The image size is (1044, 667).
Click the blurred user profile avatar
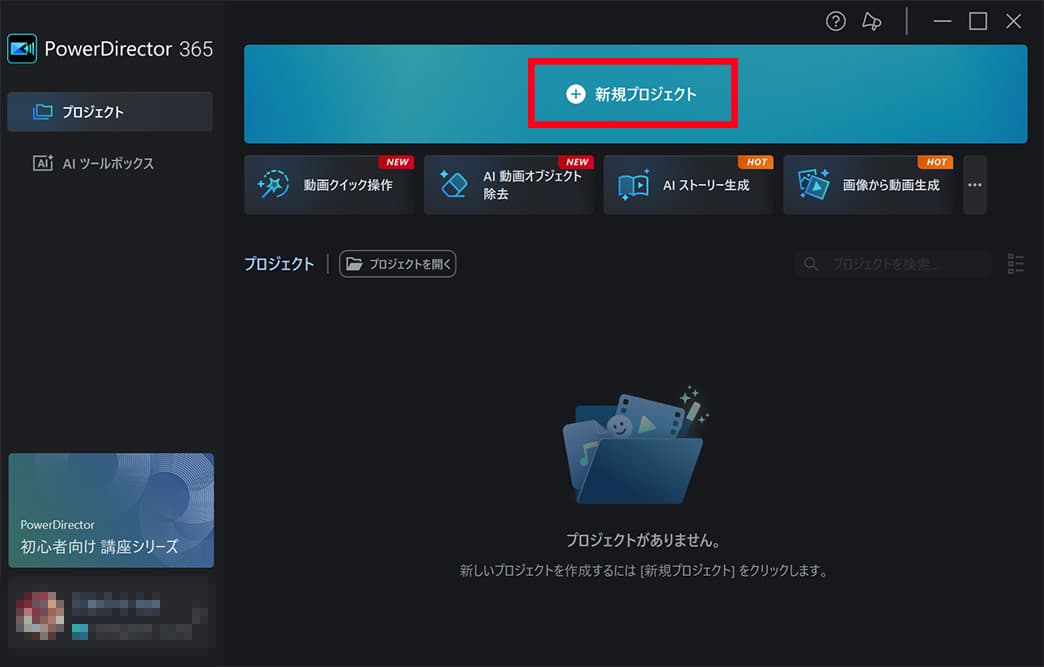[40, 615]
